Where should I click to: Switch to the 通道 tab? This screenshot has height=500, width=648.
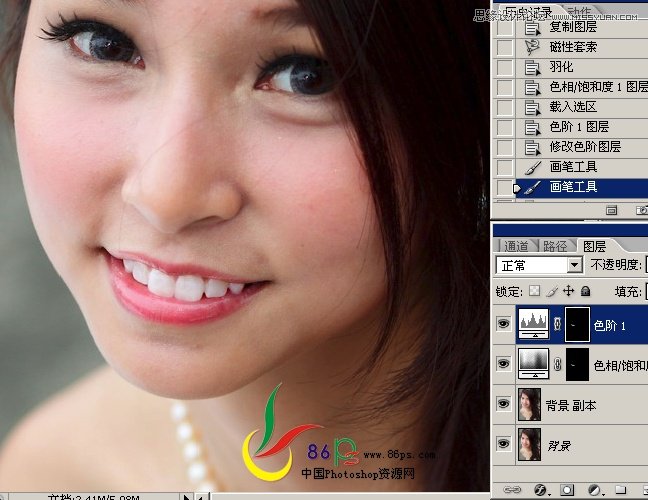[516, 246]
